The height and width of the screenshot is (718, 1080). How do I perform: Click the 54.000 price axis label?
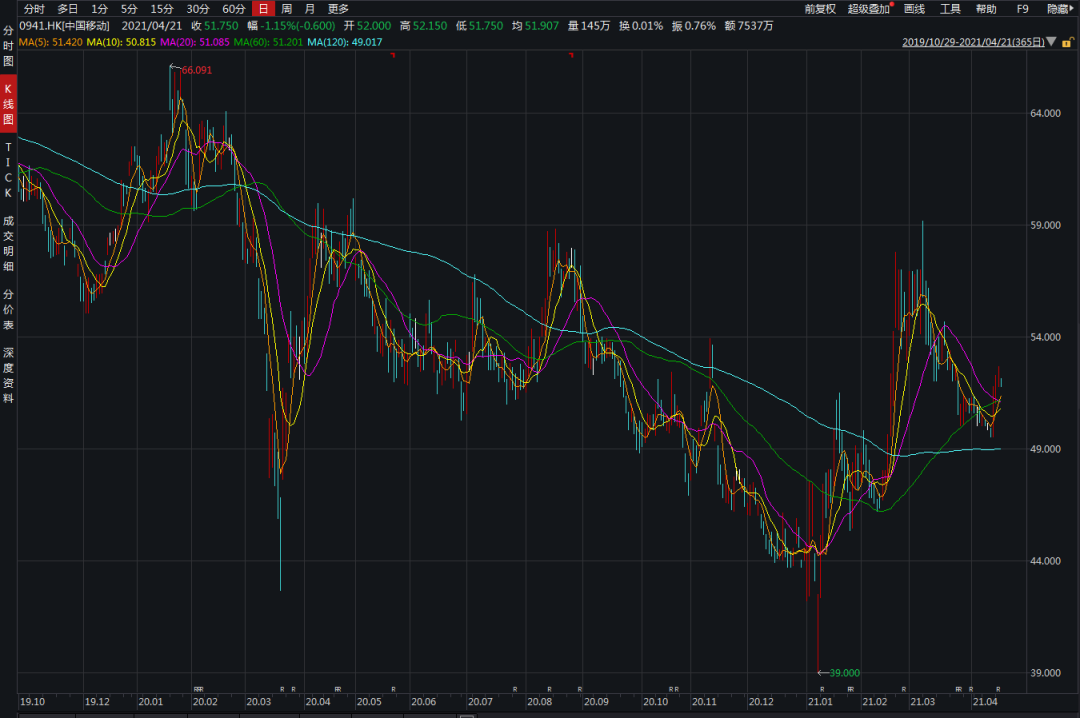click(1045, 337)
